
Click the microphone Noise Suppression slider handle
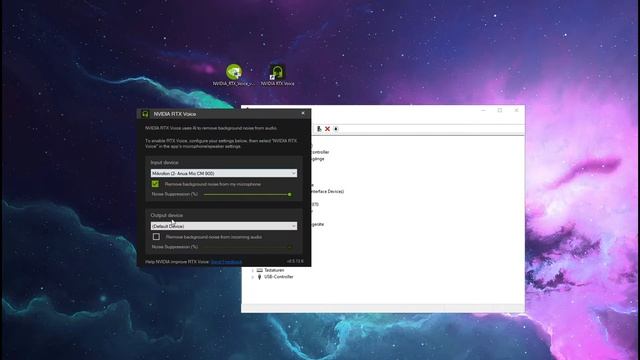pos(289,195)
